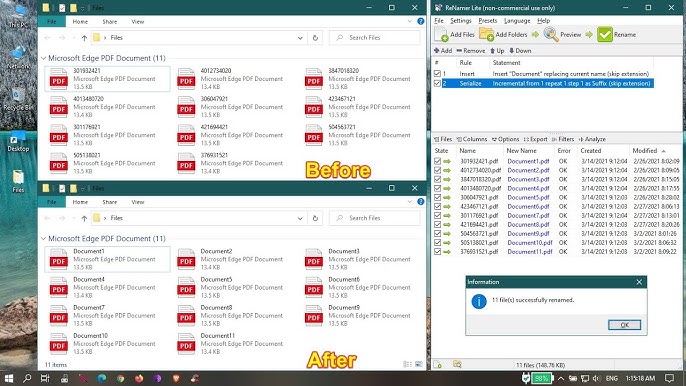Open Firefox from the taskbar

coord(139,378)
